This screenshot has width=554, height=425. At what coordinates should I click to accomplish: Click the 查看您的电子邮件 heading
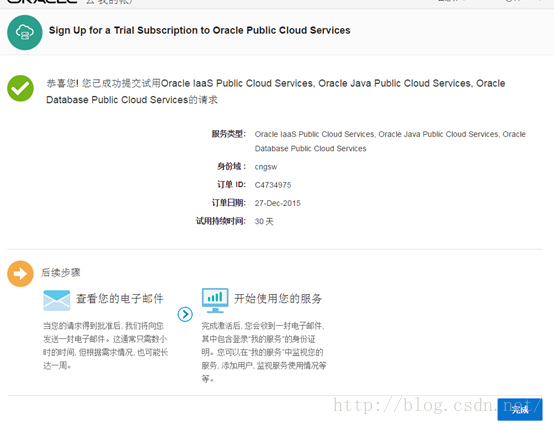coord(120,299)
